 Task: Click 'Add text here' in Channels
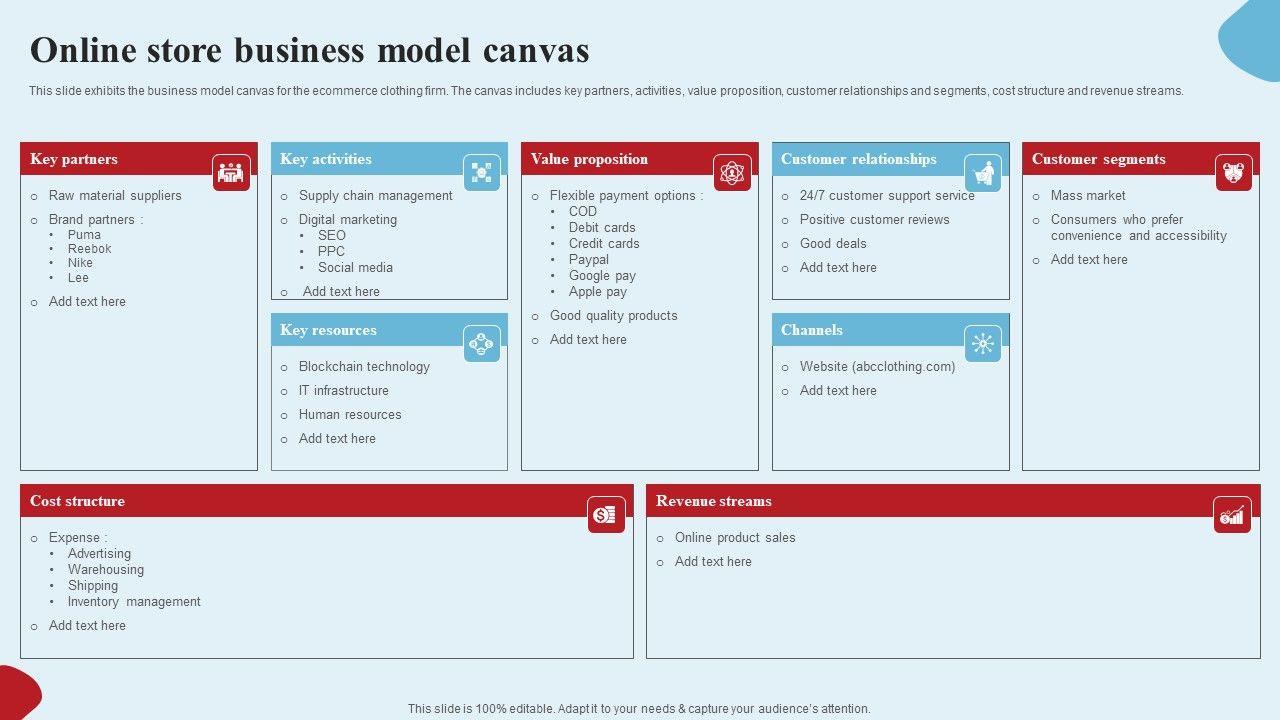coord(838,391)
